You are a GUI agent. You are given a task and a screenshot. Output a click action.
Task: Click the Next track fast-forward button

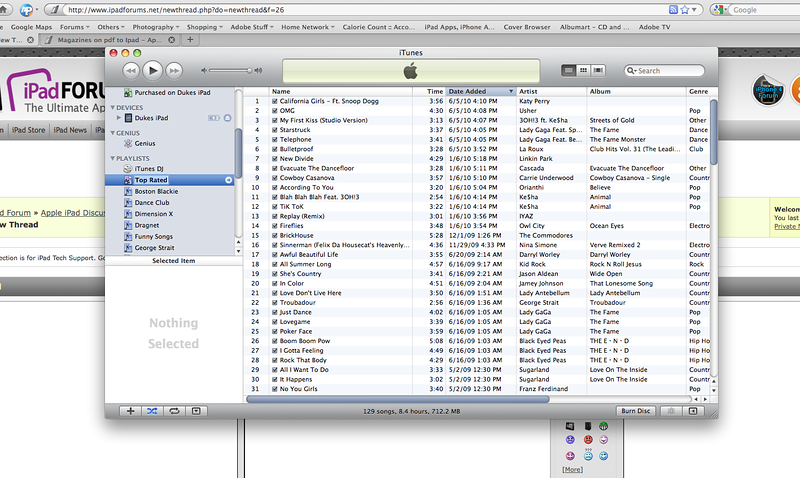(x=174, y=70)
